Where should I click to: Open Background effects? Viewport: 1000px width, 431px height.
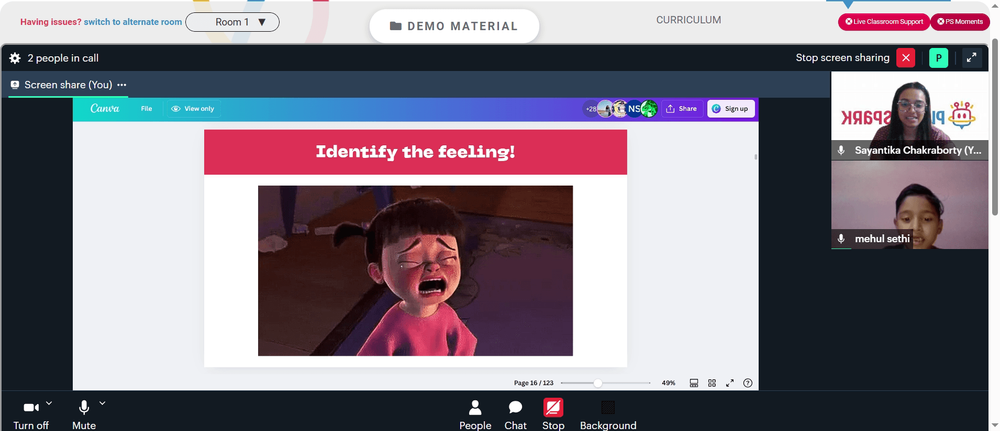608,415
